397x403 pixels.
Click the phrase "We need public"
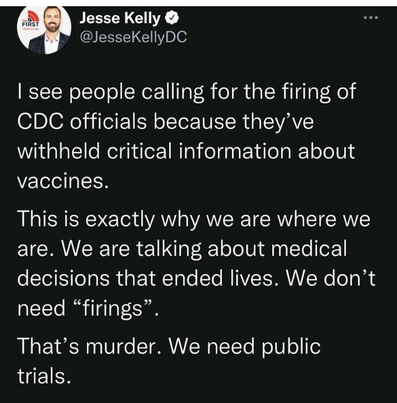tap(245, 348)
